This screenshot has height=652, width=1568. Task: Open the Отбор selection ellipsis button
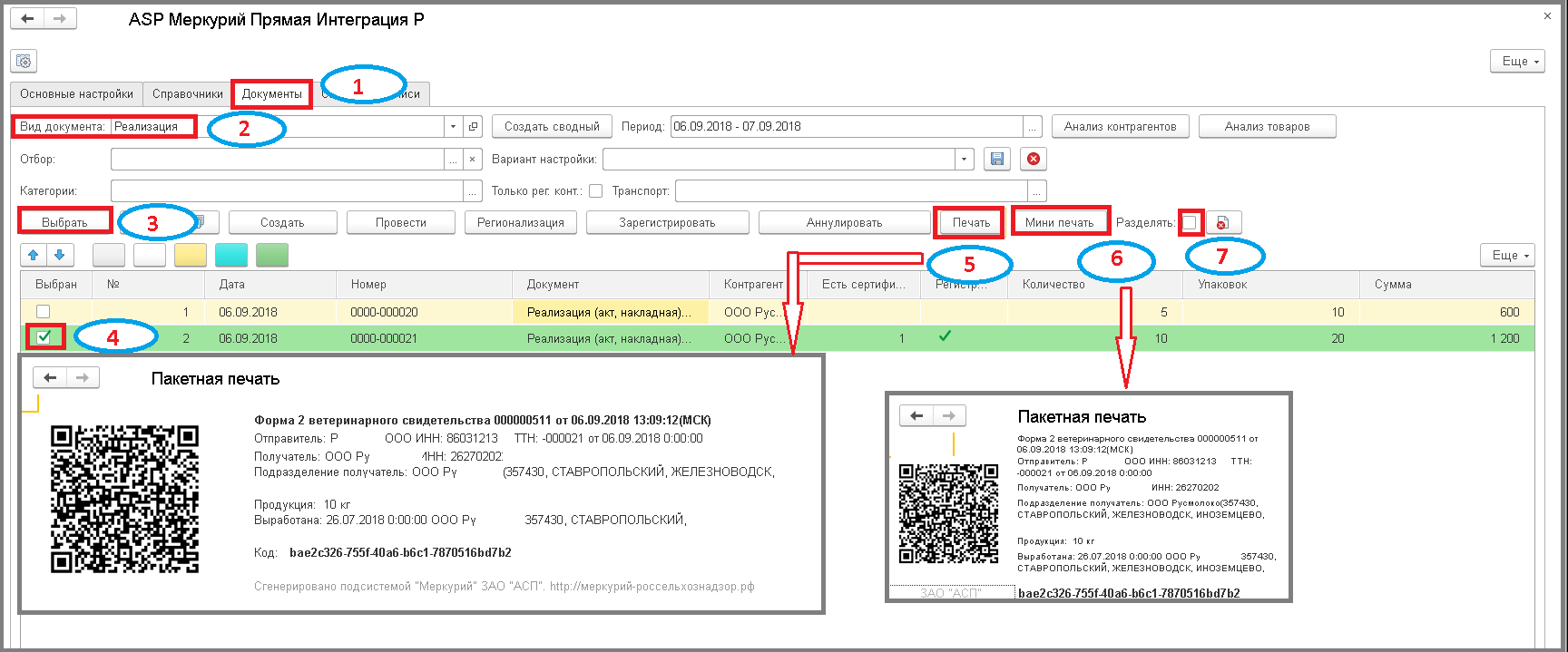(454, 160)
